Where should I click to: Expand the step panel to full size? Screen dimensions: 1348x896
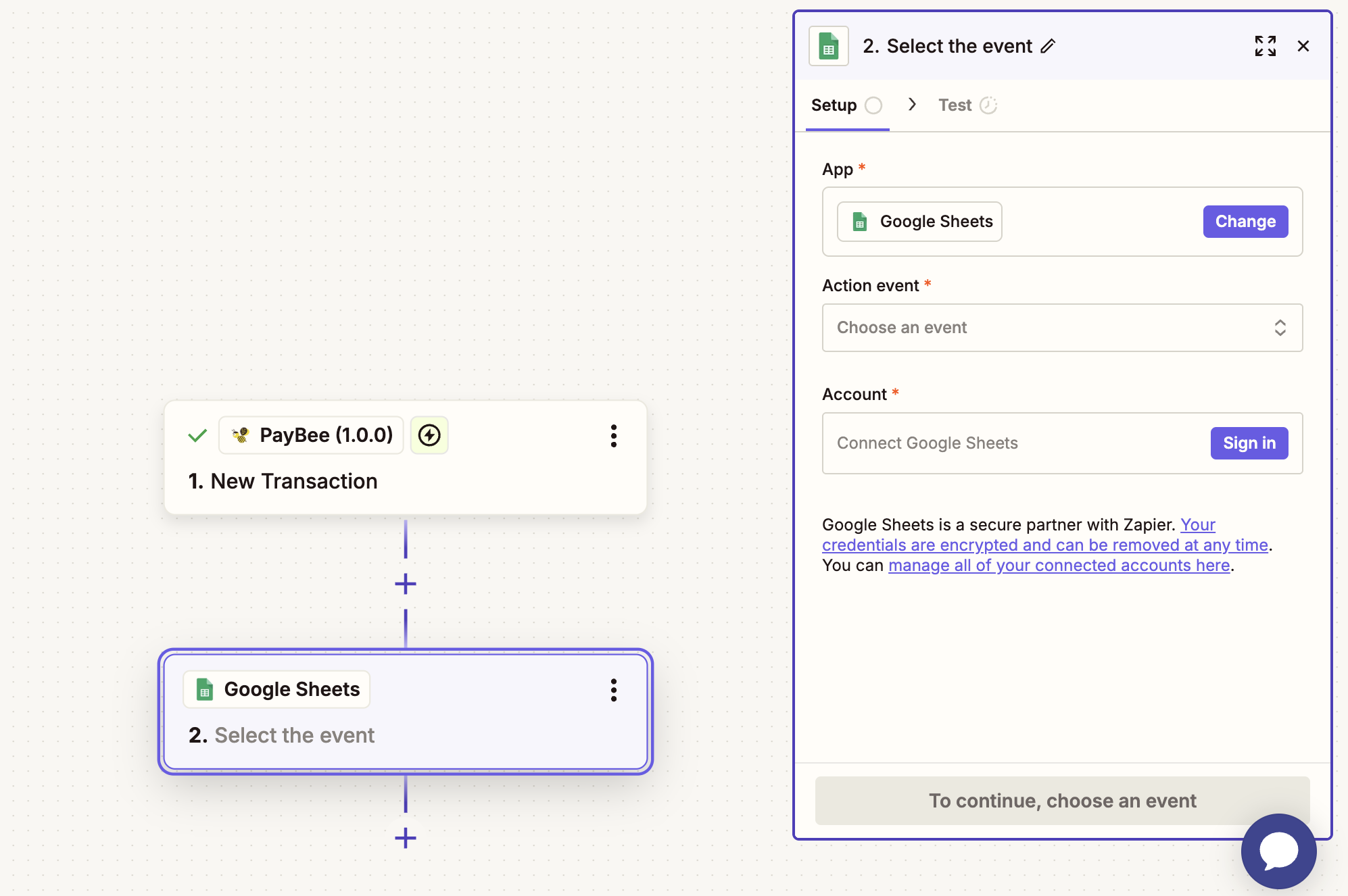[1265, 46]
